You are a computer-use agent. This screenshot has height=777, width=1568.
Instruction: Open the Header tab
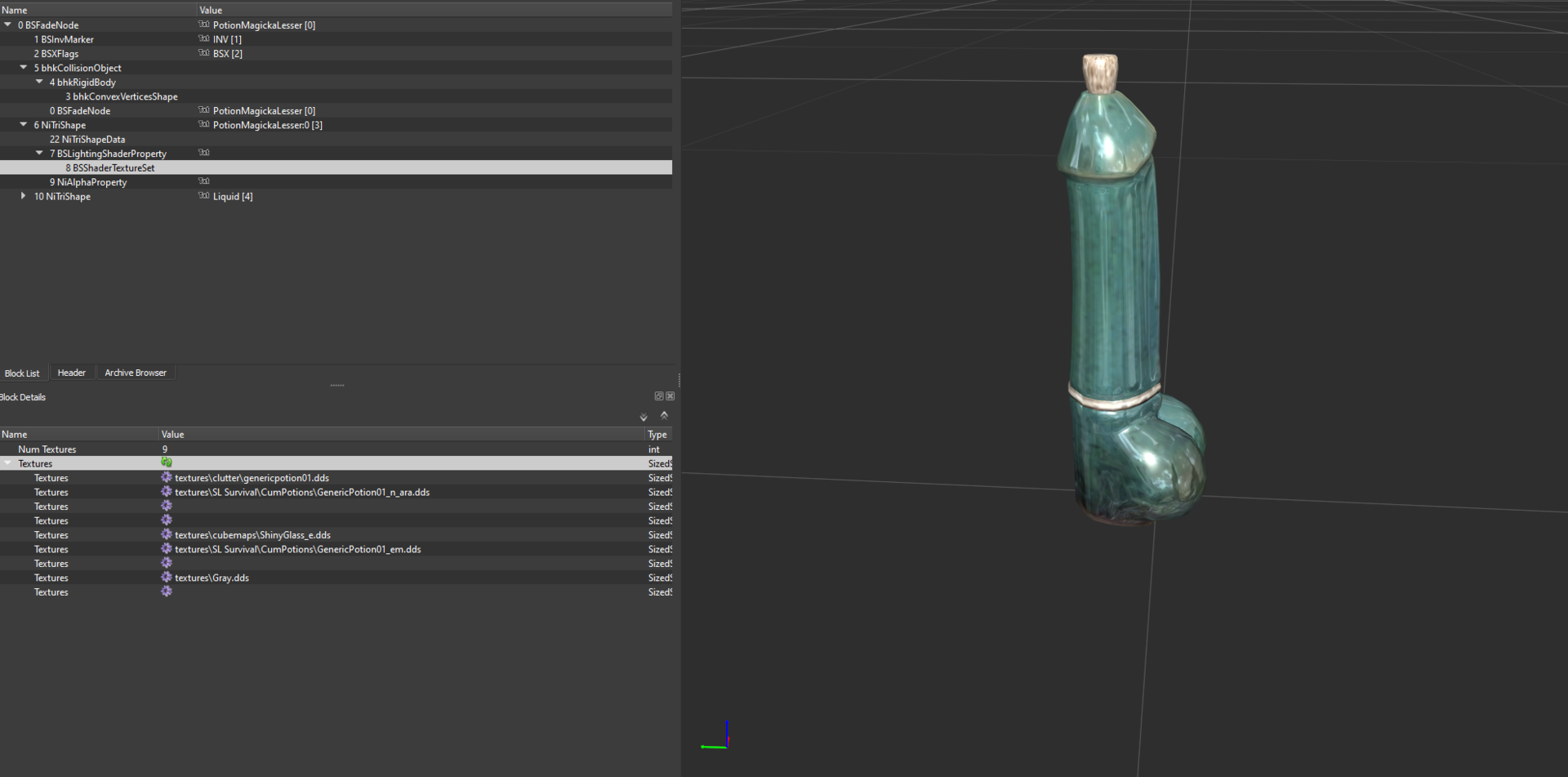pos(72,373)
